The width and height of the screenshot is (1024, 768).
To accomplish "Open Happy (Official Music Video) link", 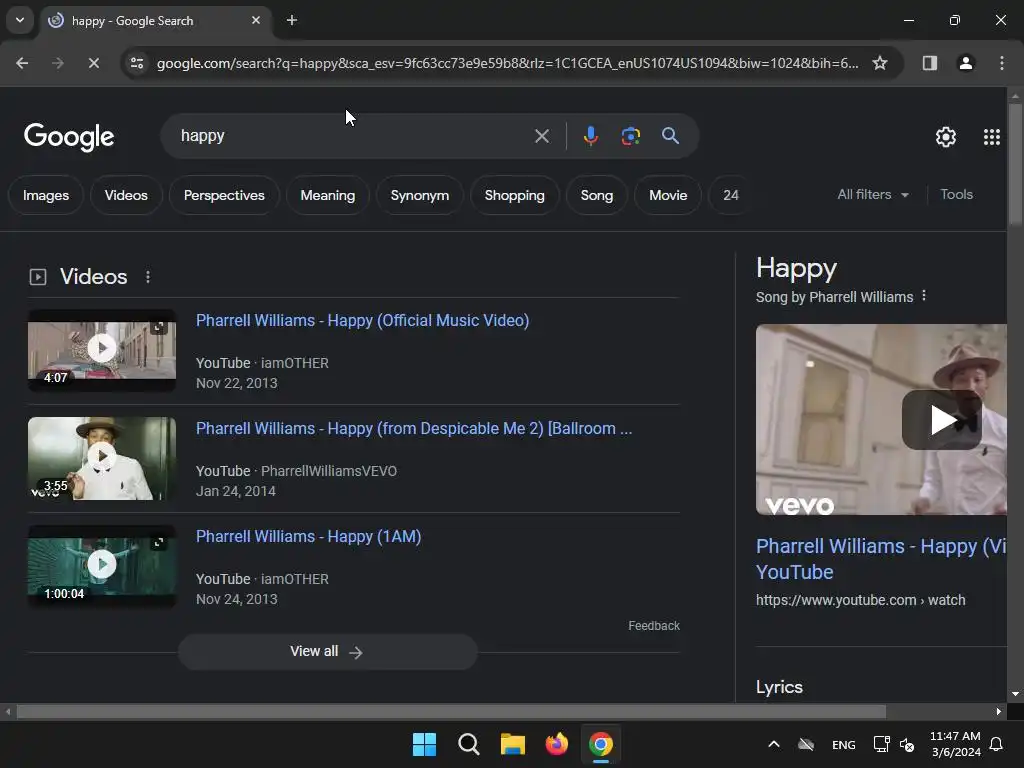I will (362, 321).
